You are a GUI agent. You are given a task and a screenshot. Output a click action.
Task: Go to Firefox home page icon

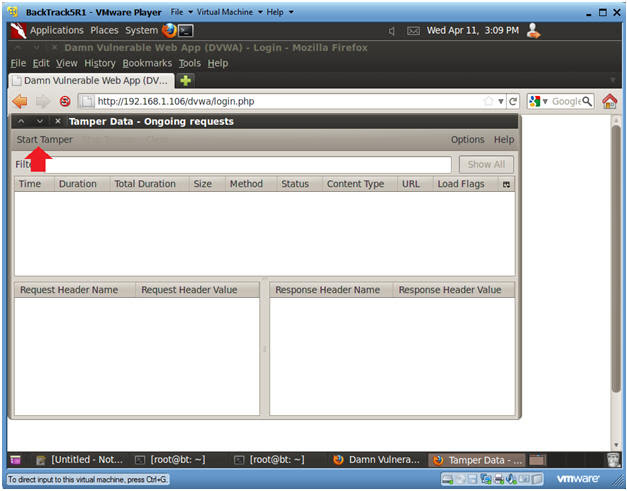click(x=609, y=102)
